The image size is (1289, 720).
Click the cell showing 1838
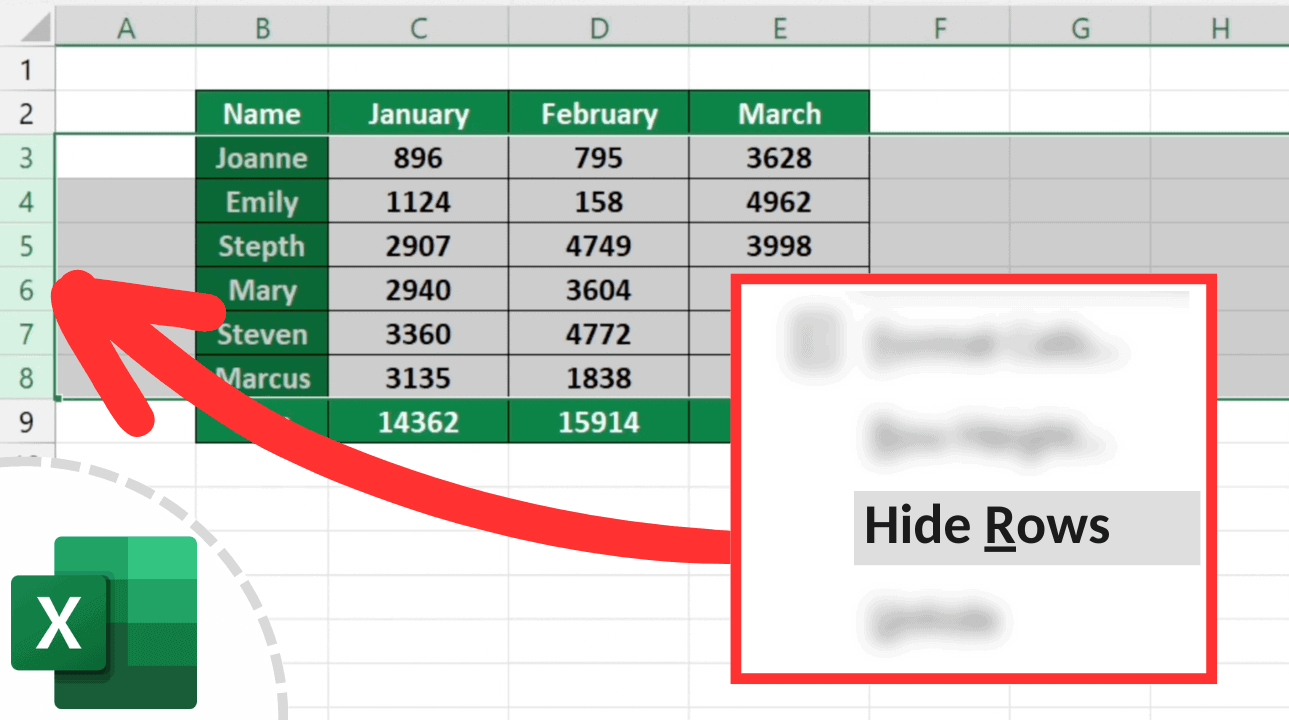599,378
